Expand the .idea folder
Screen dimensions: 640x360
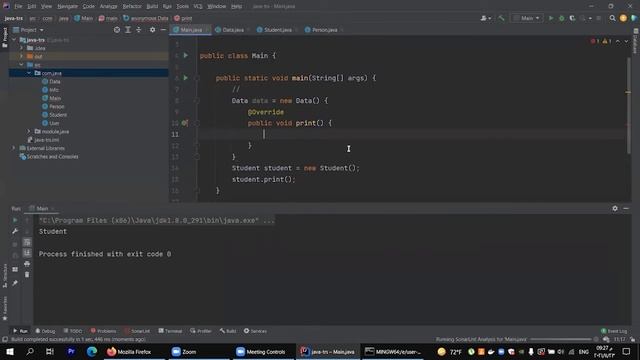(x=22, y=48)
